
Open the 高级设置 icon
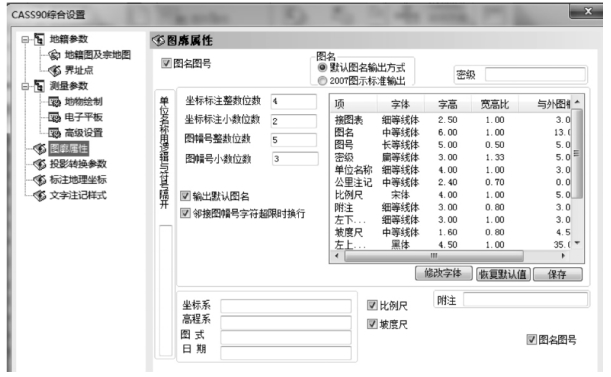[54, 133]
